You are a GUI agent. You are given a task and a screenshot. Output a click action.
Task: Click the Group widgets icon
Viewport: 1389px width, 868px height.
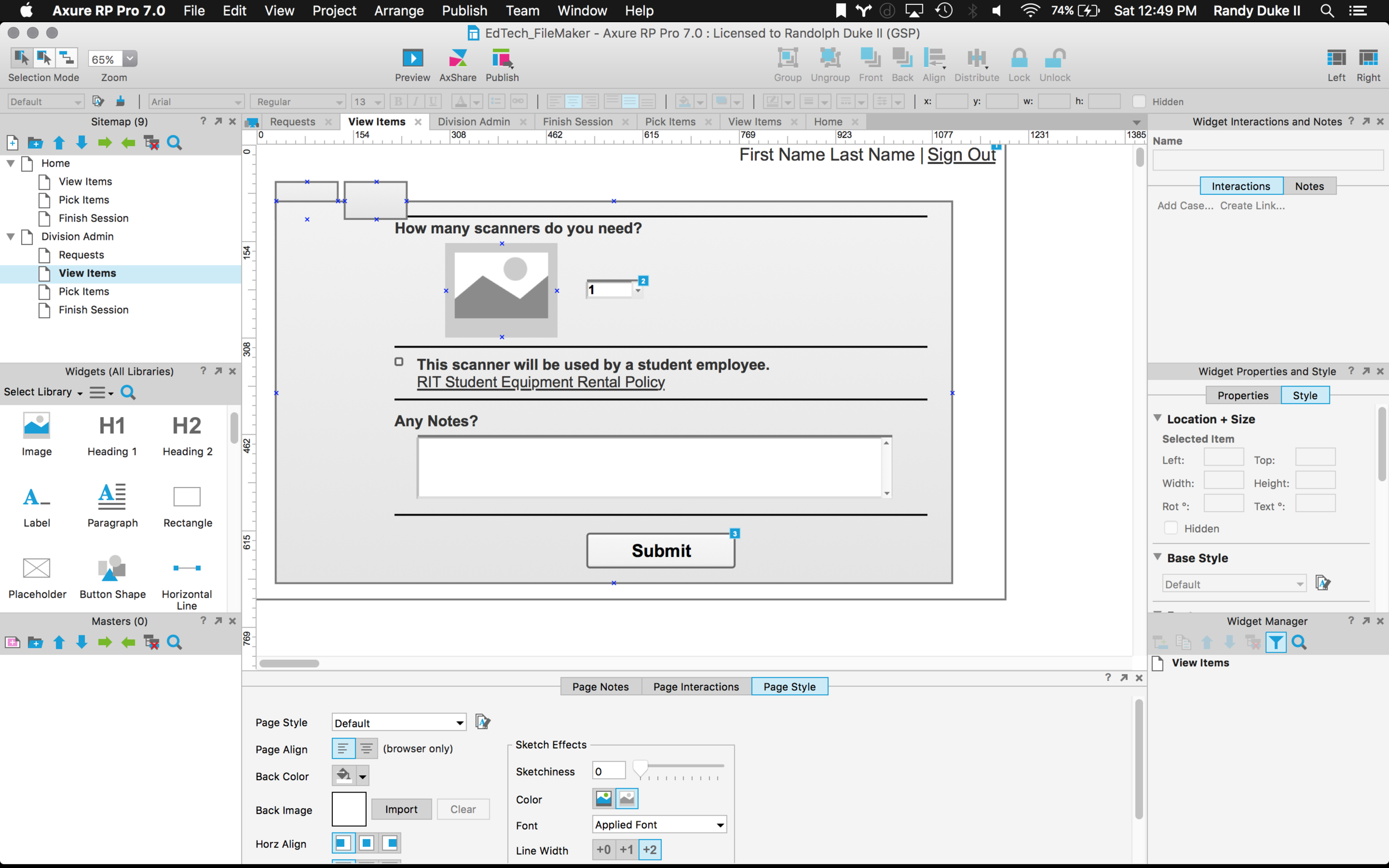[787, 58]
